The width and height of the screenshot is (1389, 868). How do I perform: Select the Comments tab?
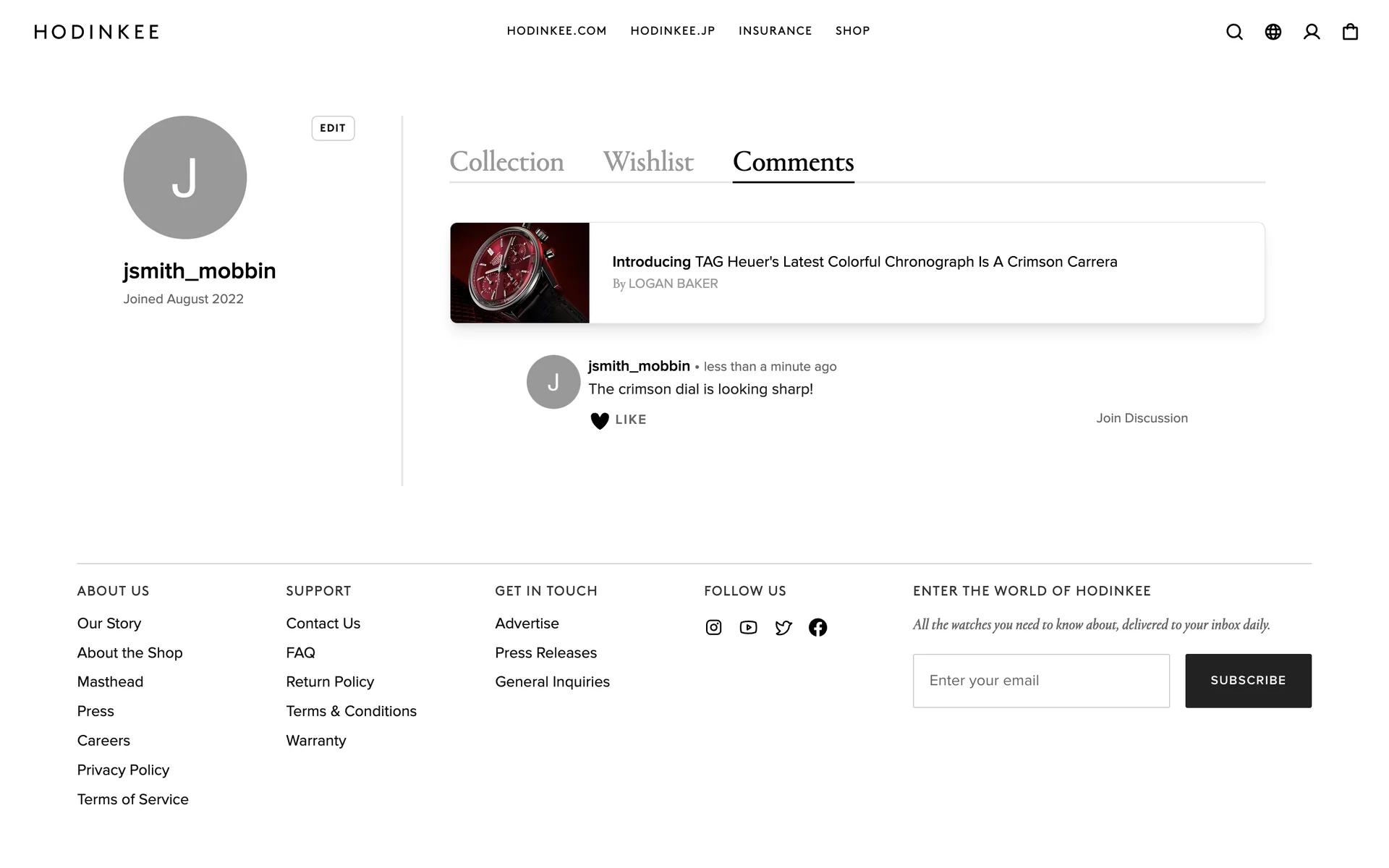pyautogui.click(x=793, y=162)
